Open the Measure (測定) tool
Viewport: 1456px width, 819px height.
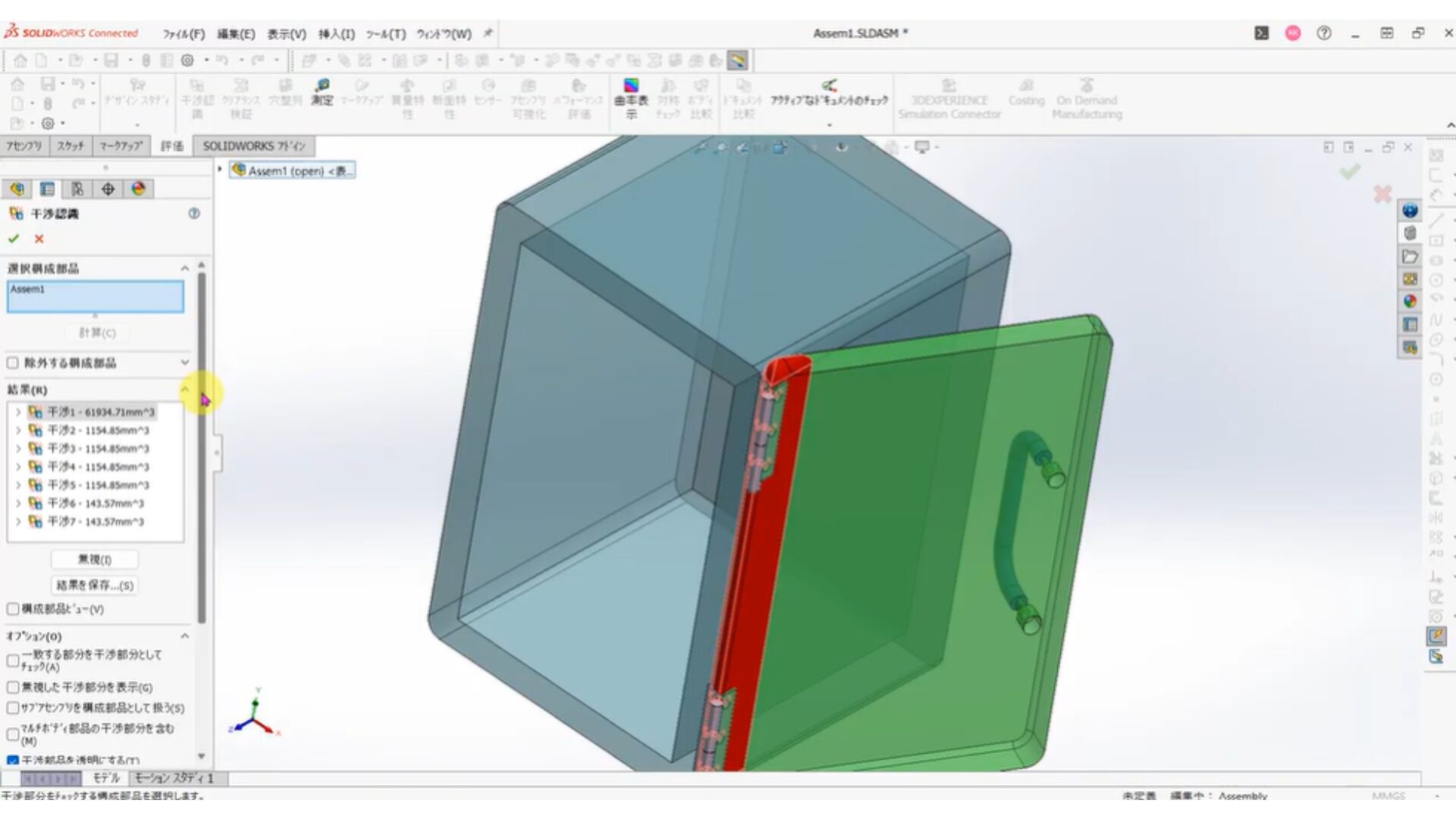coord(322,92)
